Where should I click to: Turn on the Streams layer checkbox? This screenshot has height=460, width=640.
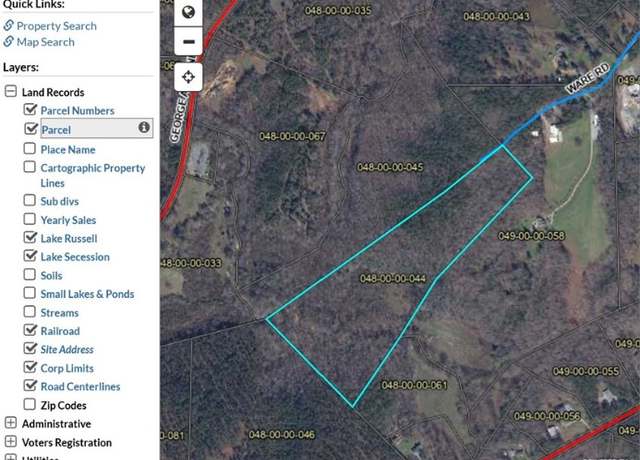(29, 311)
